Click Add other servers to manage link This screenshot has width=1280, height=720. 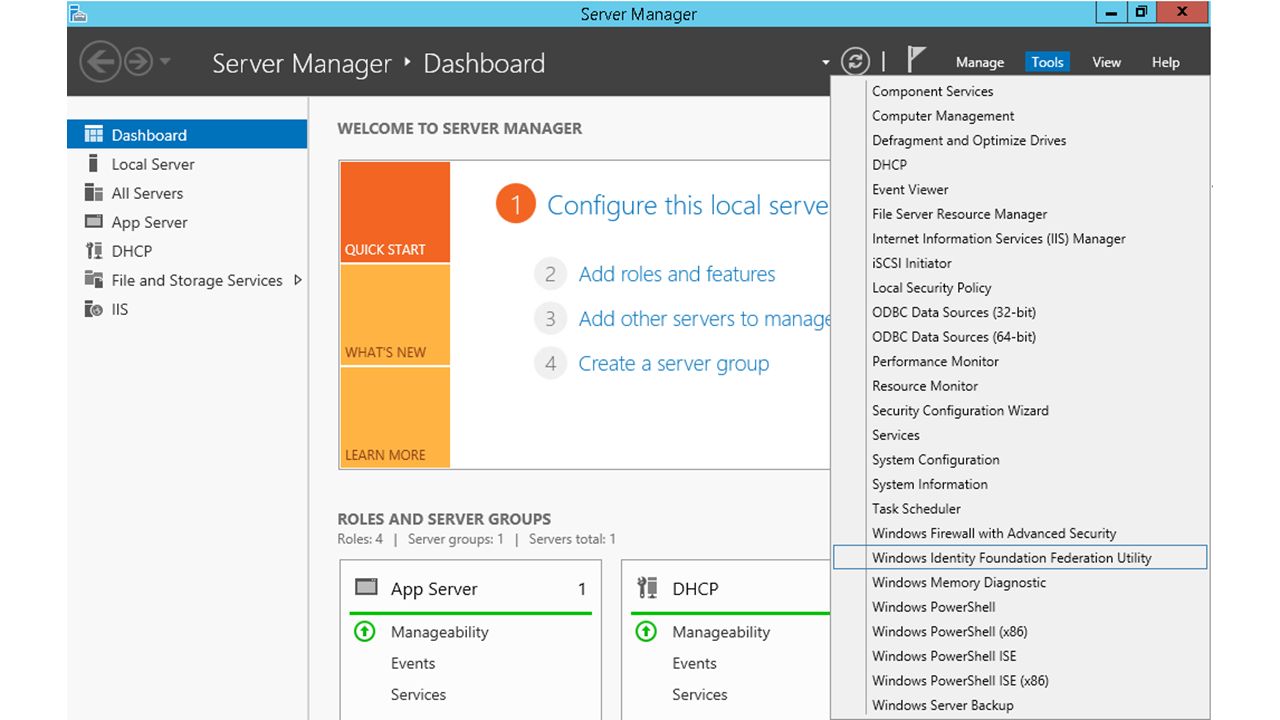704,319
